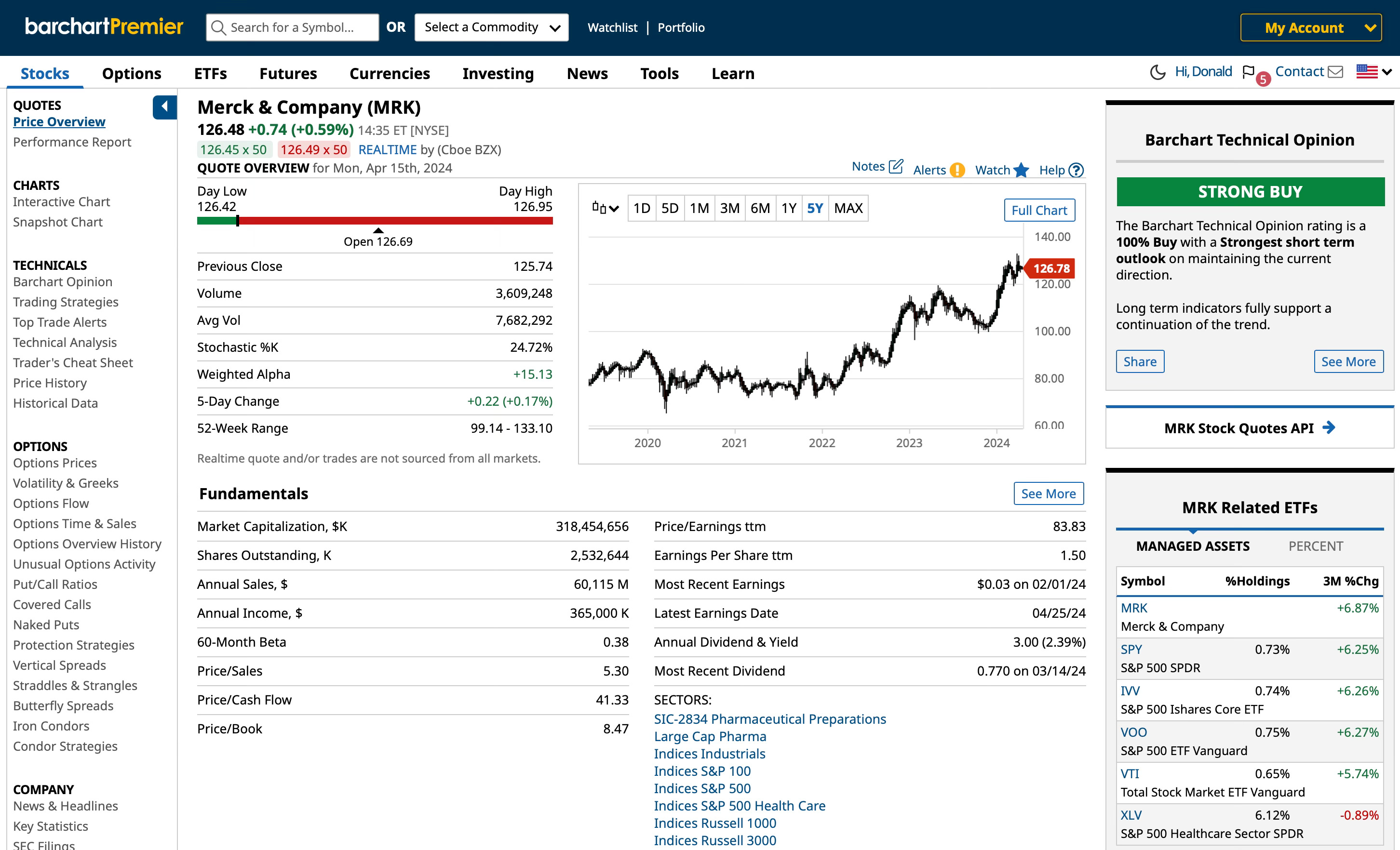The image size is (1400, 850).
Task: Click the 126.78 price label on chart
Action: (x=1050, y=268)
